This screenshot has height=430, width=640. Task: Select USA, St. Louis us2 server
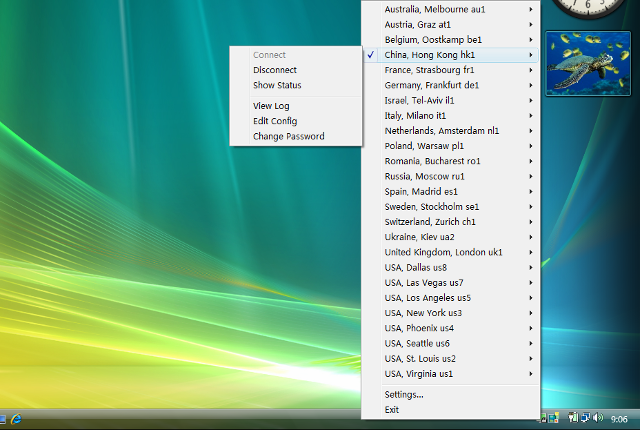tap(451, 358)
